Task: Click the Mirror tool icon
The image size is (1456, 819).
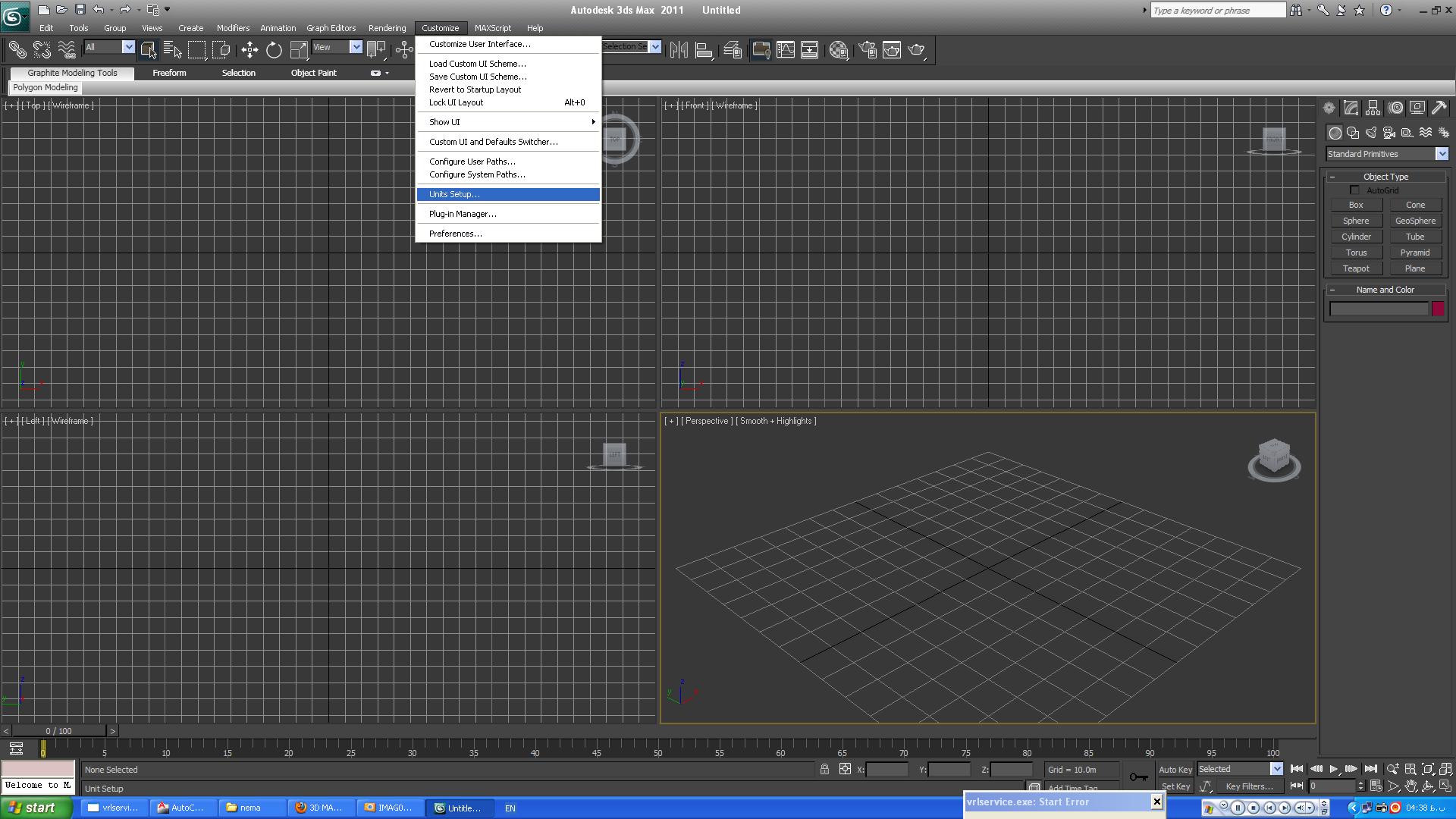Action: 679,50
